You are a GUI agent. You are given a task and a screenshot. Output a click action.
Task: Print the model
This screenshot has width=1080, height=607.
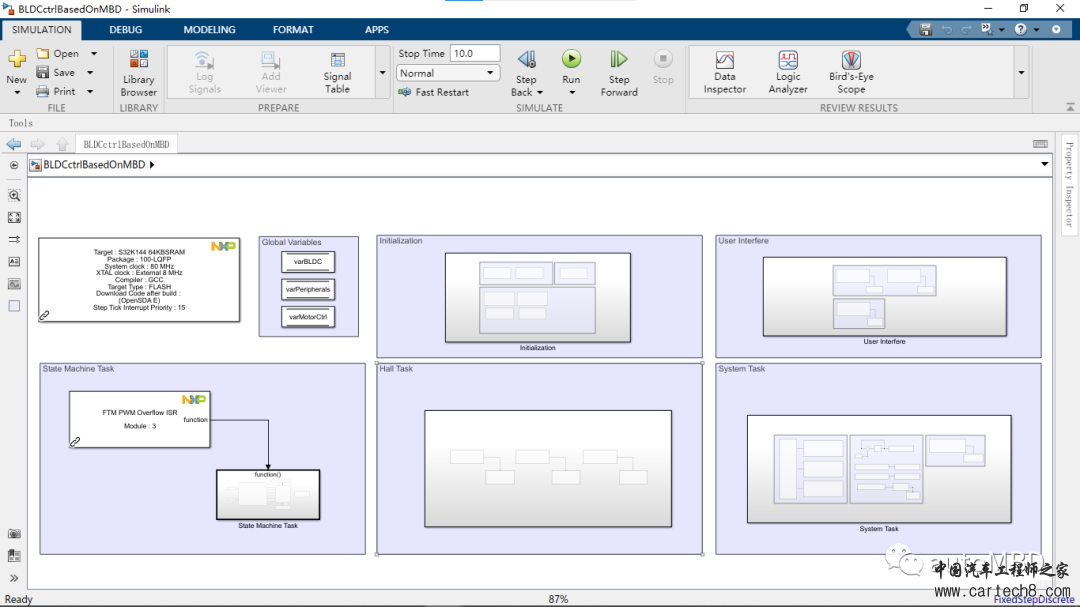(56, 91)
